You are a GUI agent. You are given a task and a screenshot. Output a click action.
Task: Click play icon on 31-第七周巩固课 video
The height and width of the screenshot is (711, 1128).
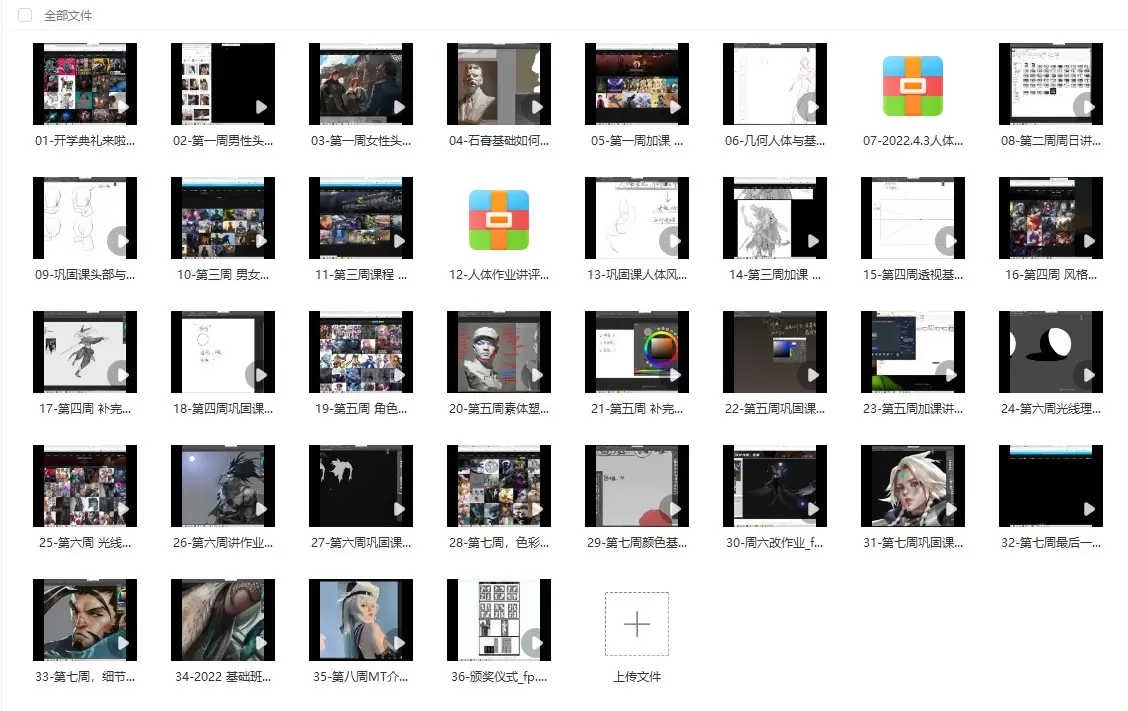[950, 508]
